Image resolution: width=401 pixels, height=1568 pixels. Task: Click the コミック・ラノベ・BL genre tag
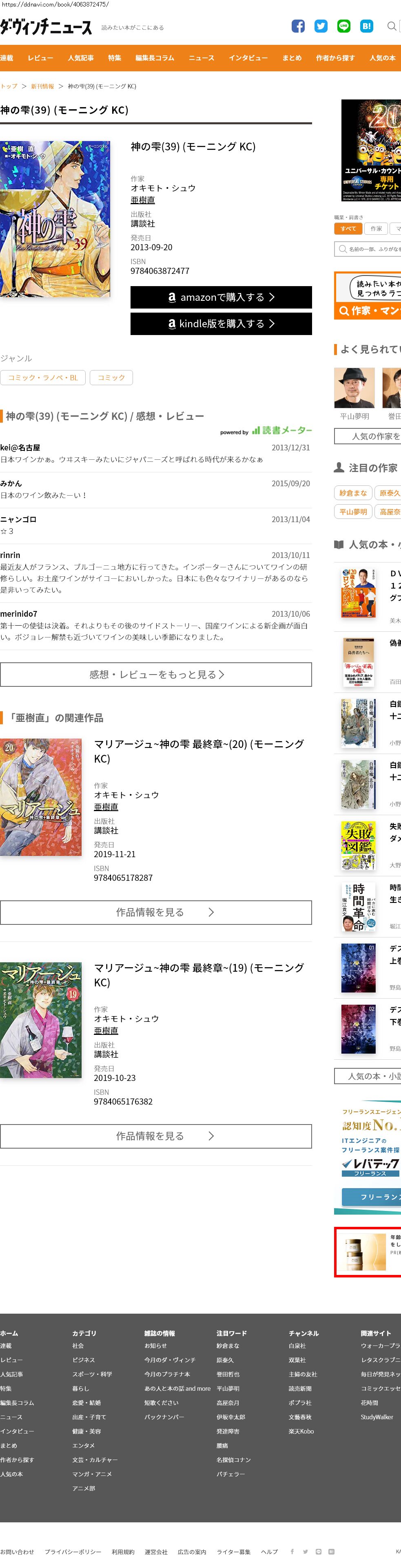point(43,377)
